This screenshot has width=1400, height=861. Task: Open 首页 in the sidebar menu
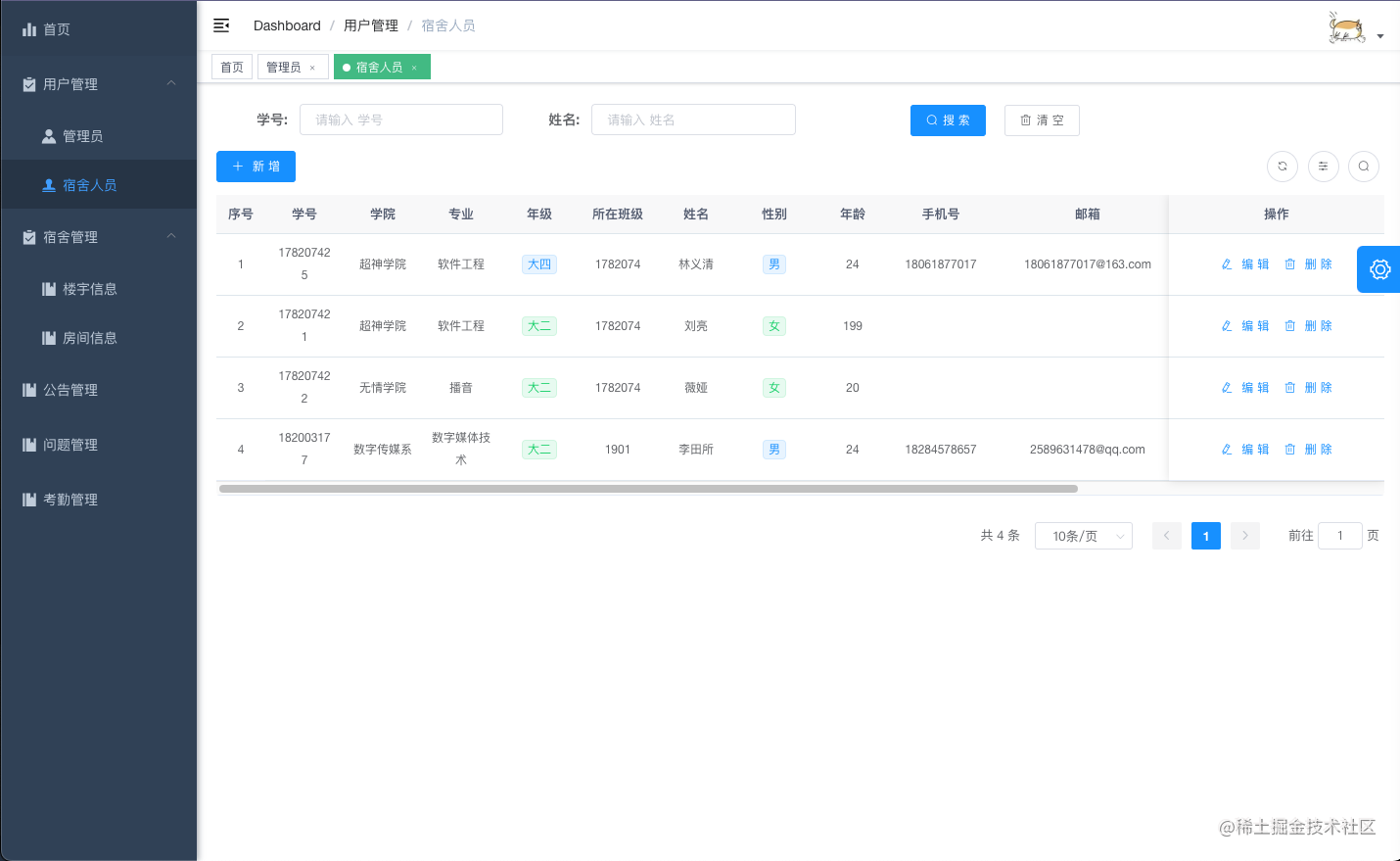pos(99,29)
